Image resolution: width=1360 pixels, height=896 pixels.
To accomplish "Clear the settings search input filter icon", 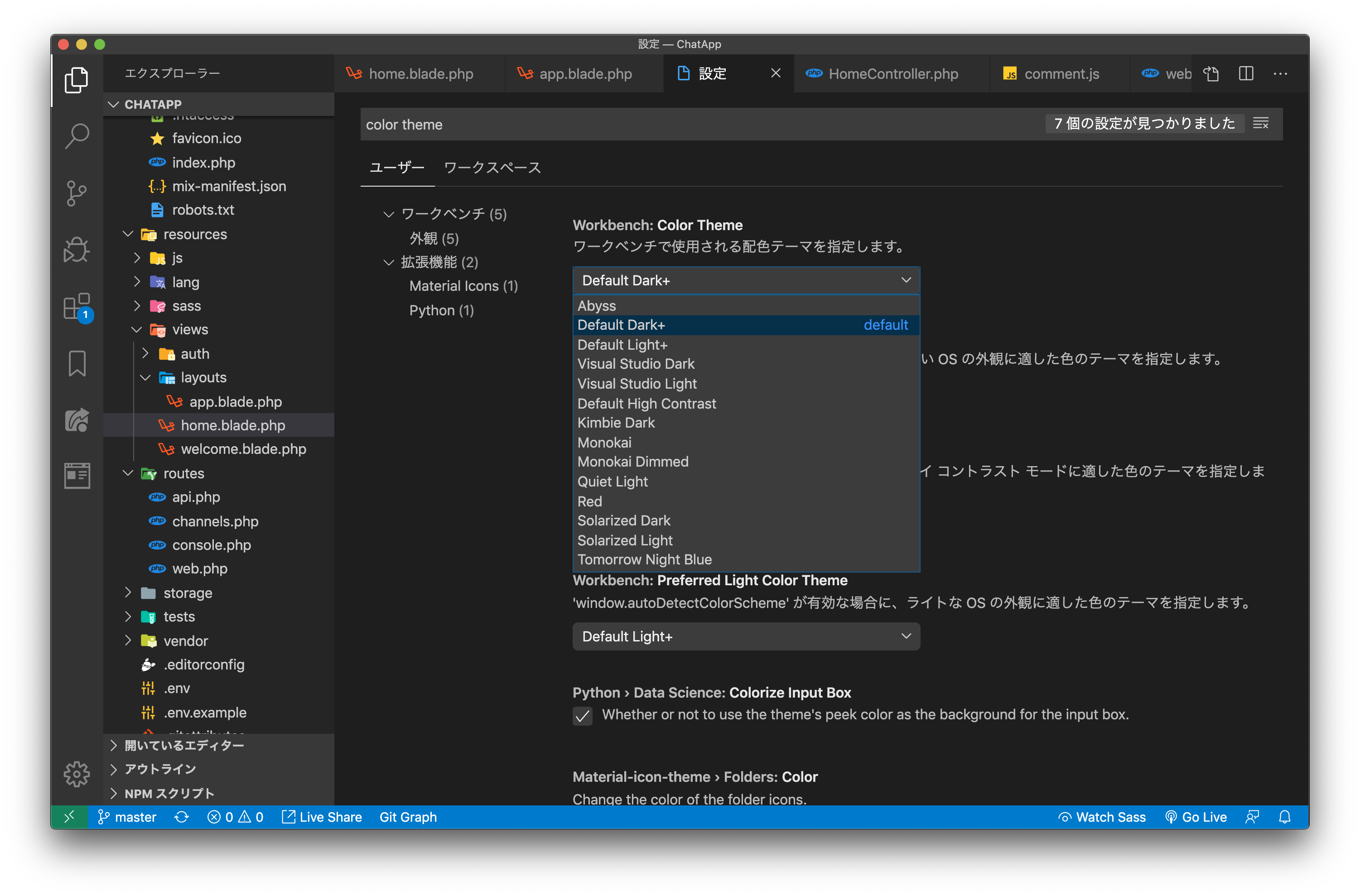I will click(x=1261, y=123).
